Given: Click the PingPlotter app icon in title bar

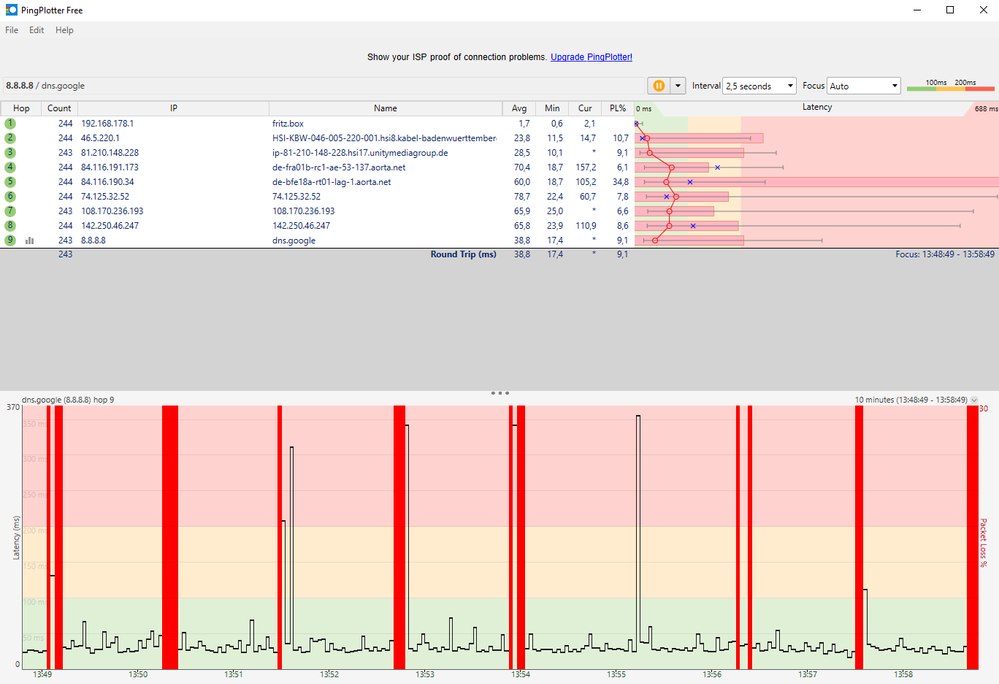Looking at the screenshot, I should pyautogui.click(x=11, y=10).
